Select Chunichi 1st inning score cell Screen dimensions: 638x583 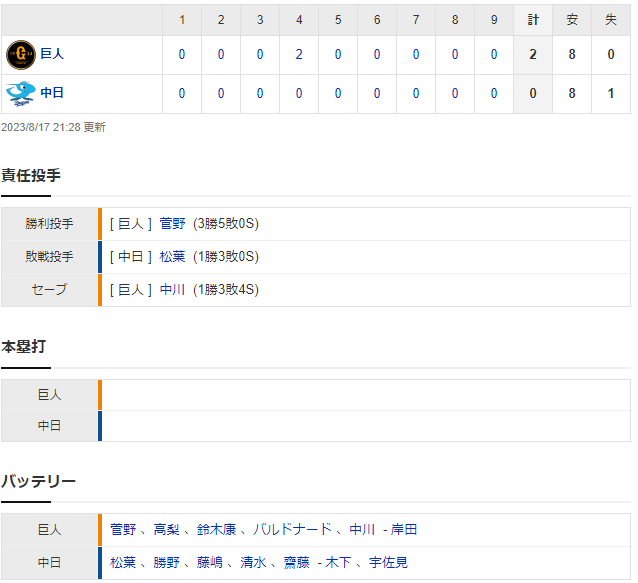click(182, 94)
